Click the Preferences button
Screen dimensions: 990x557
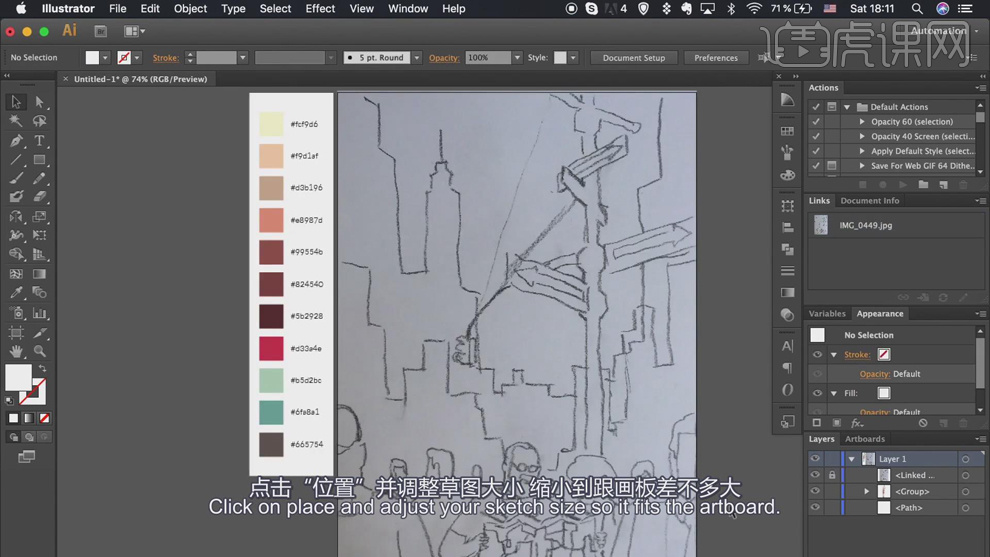(716, 58)
